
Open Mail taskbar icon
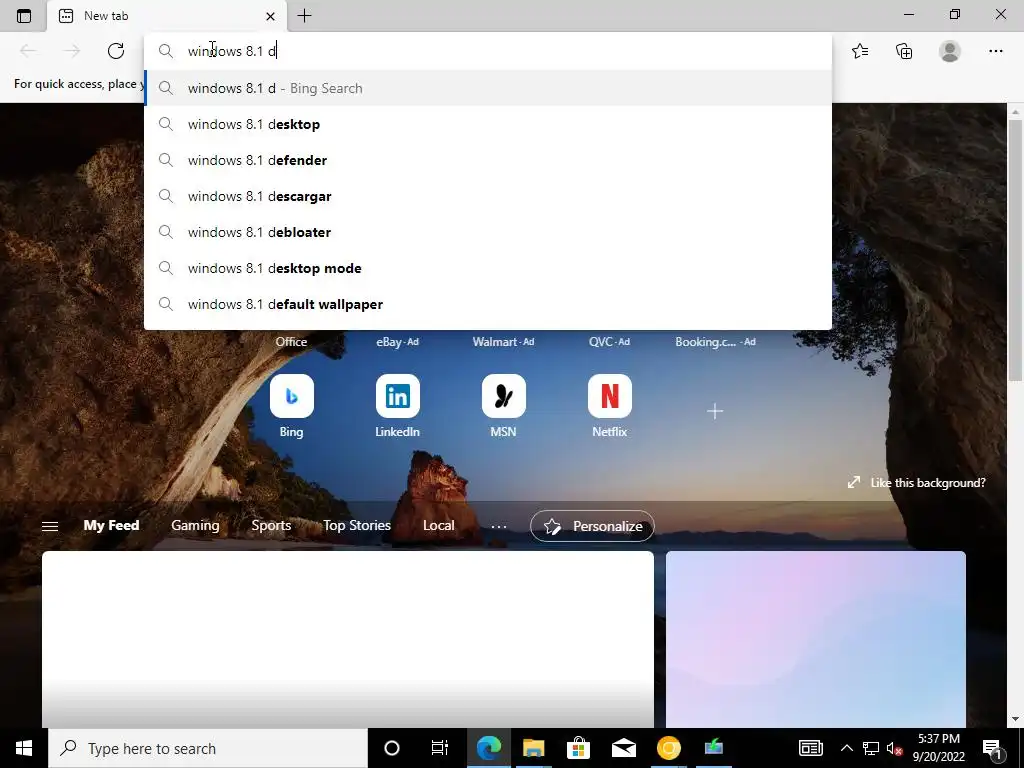[x=624, y=748]
